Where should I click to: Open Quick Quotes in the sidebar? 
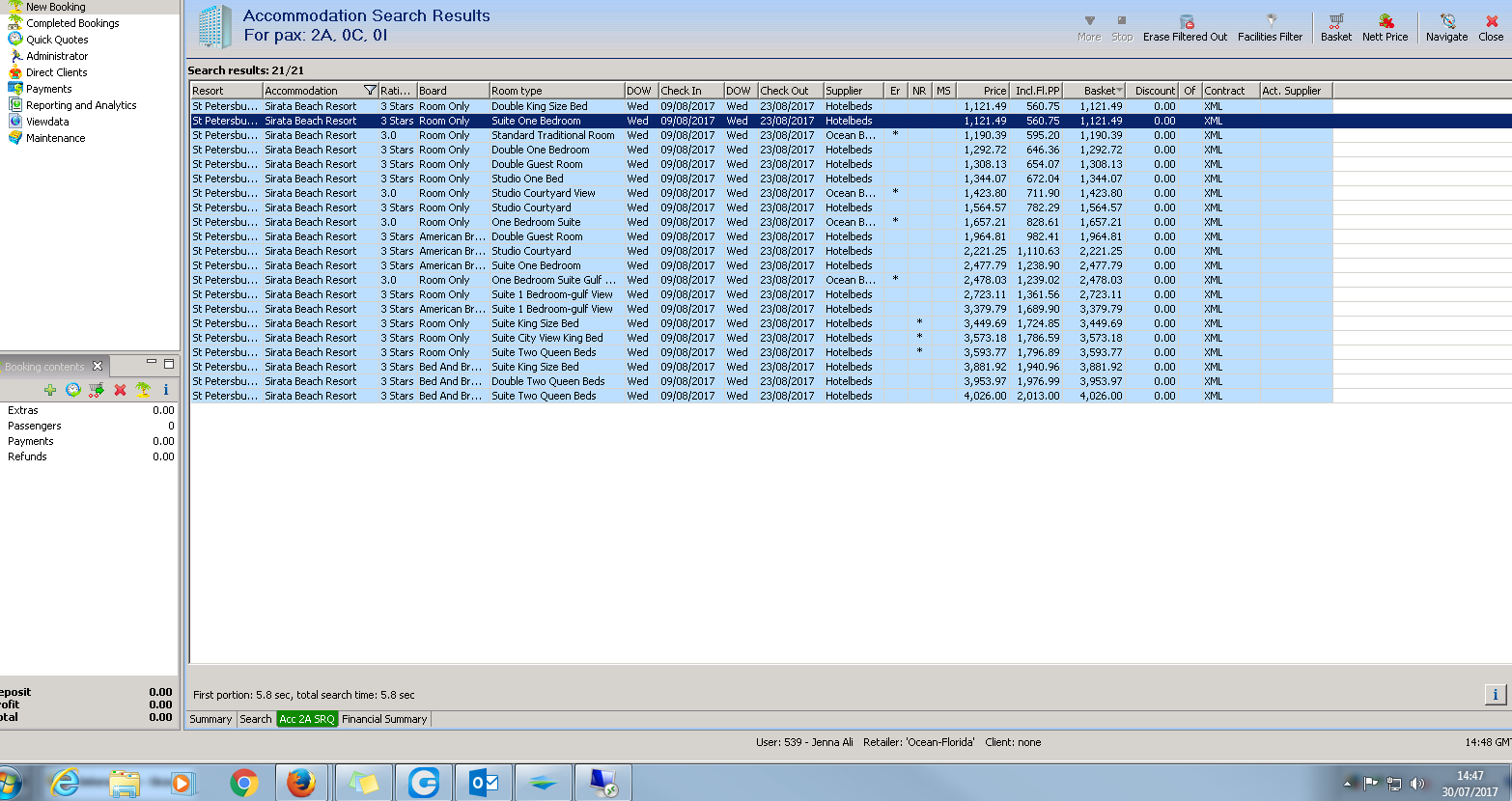[x=57, y=40]
